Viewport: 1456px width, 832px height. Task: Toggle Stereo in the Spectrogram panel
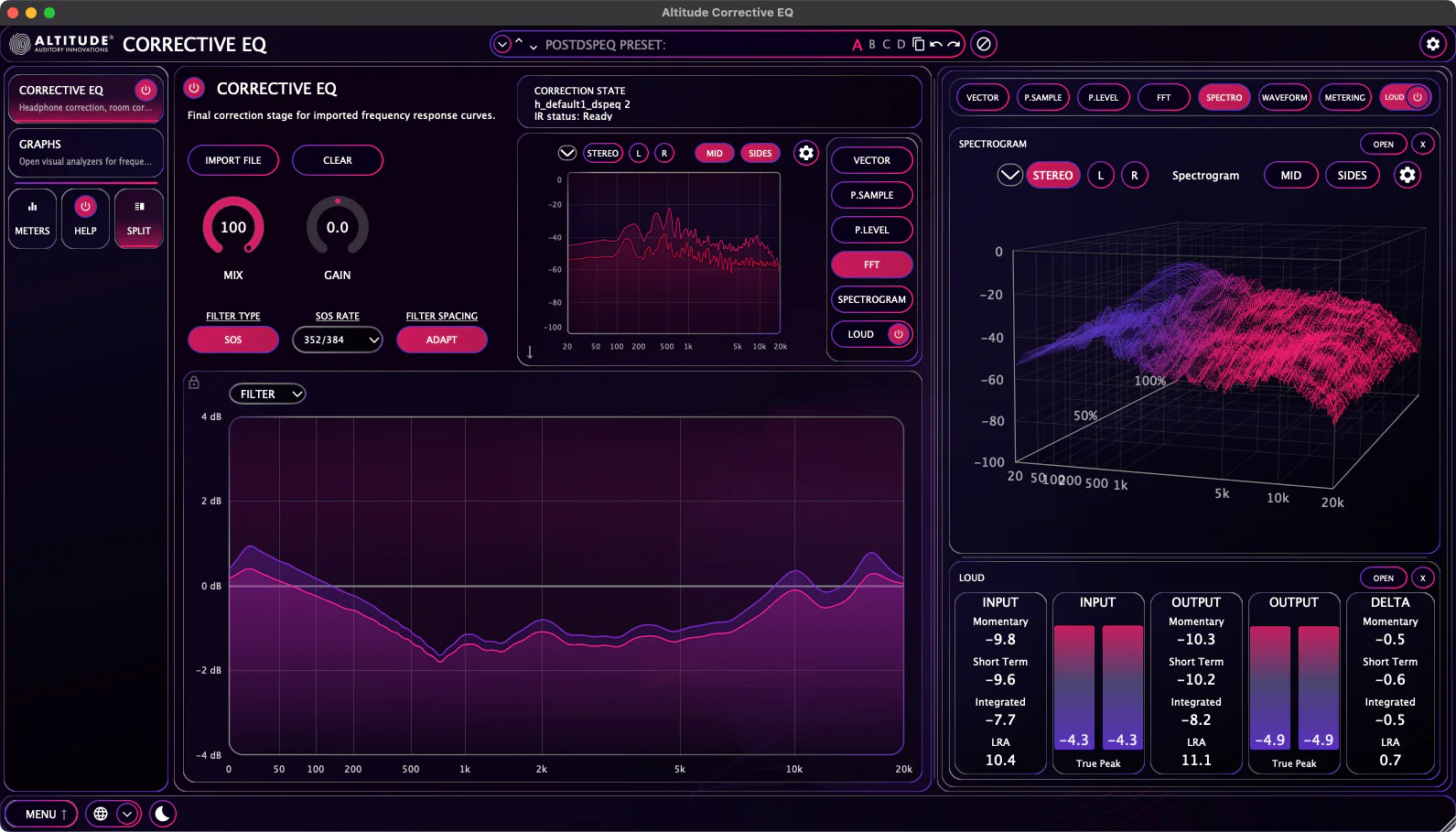[x=1052, y=175]
